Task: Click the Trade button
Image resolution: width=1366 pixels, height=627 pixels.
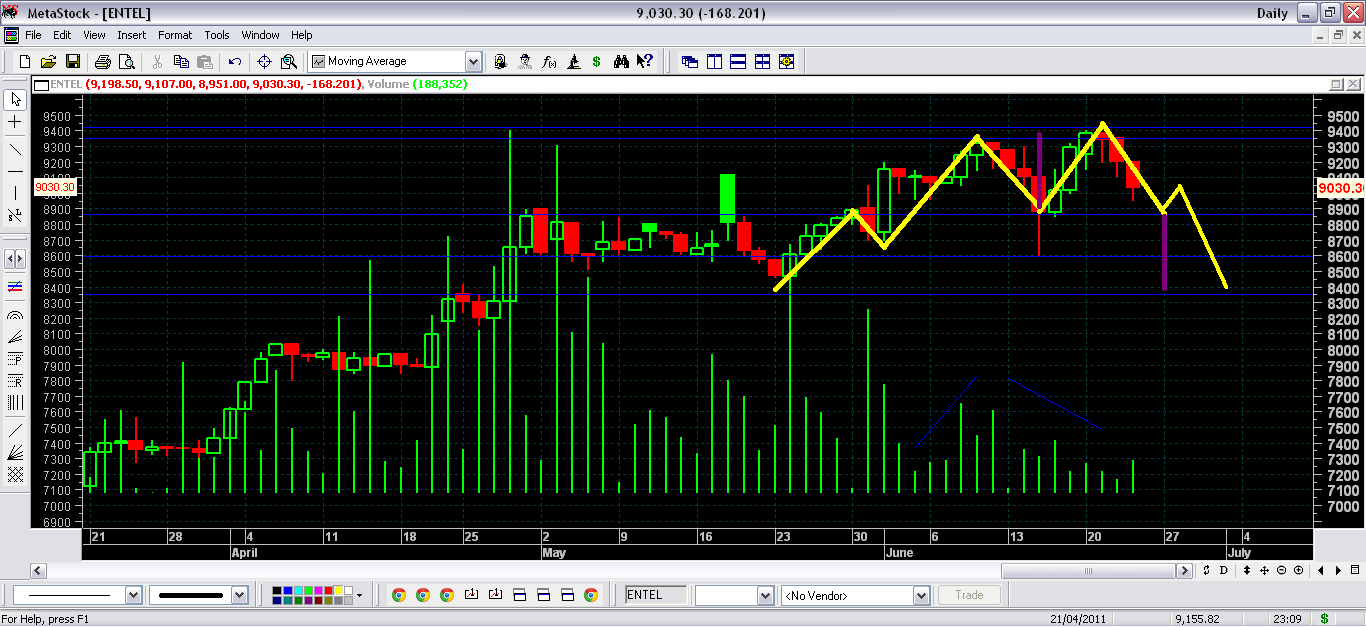Action: (969, 595)
